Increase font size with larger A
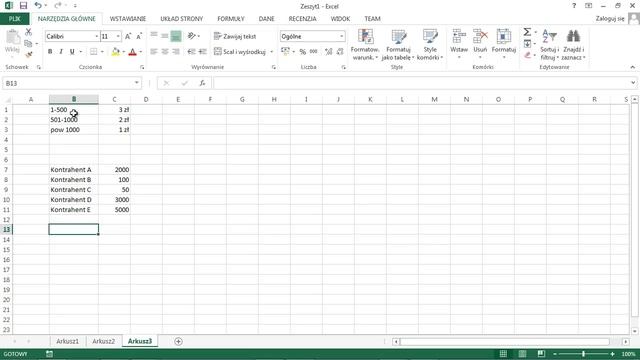Image resolution: width=640 pixels, height=360 pixels. click(x=128, y=36)
